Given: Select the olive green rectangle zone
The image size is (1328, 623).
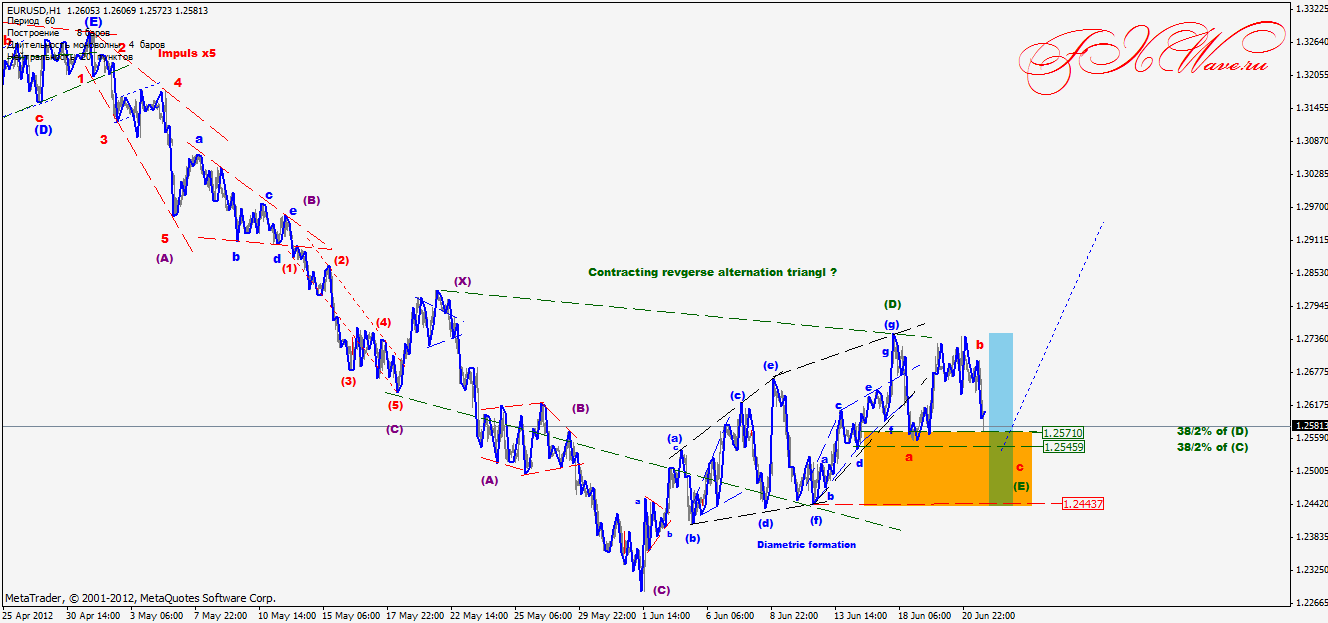Looking at the screenshot, I should [1001, 468].
